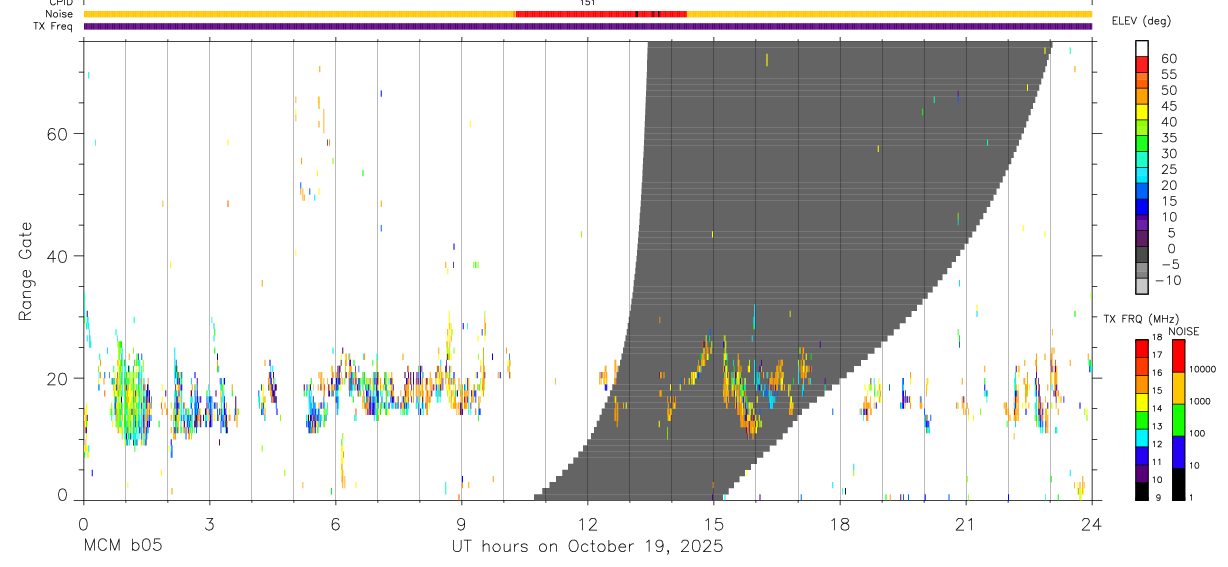This screenshot has height=567, width=1228.
Task: Click the 'MCM b05' label
Action: click(122, 546)
